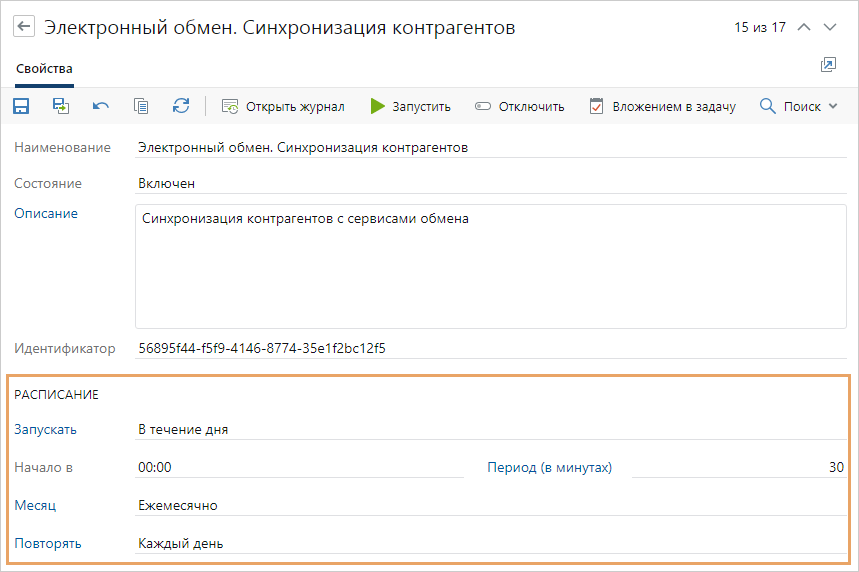Click the Период (в минутах) field
The image size is (859, 572).
739,467
